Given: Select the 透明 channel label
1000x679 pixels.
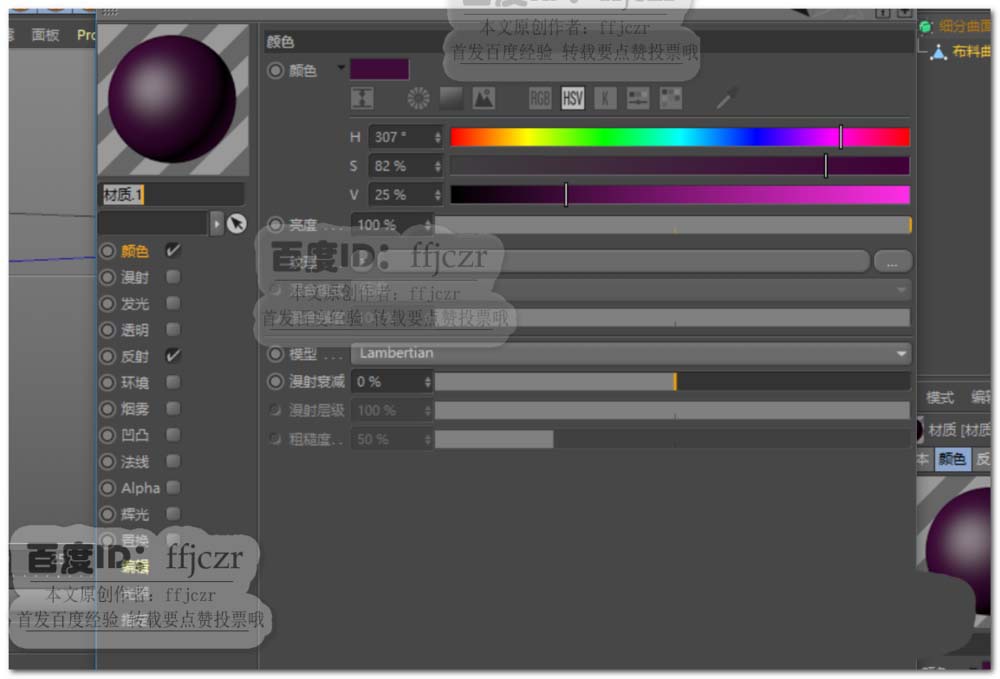Looking at the screenshot, I should pos(135,330).
